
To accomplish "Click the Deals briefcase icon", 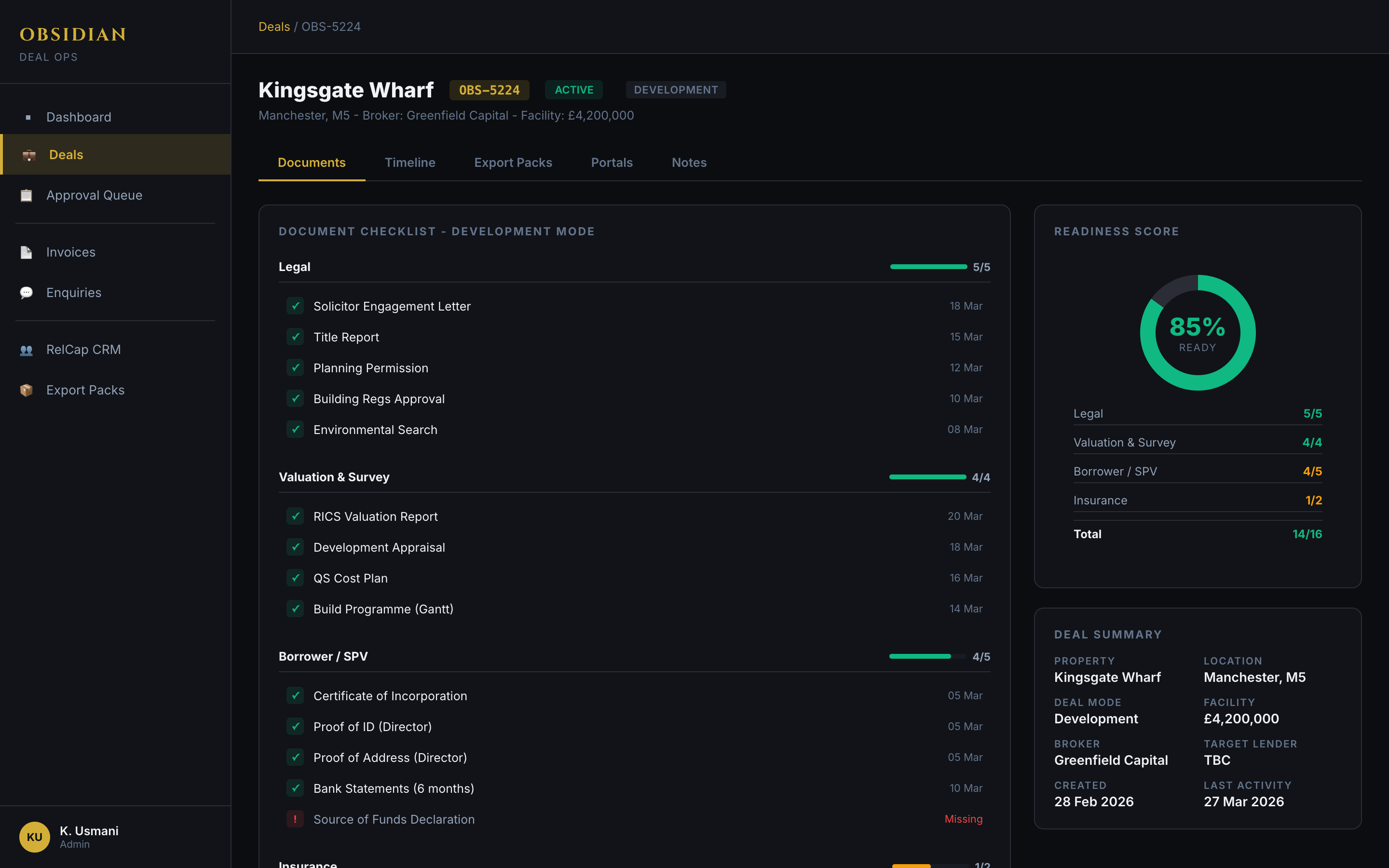I will (29, 155).
